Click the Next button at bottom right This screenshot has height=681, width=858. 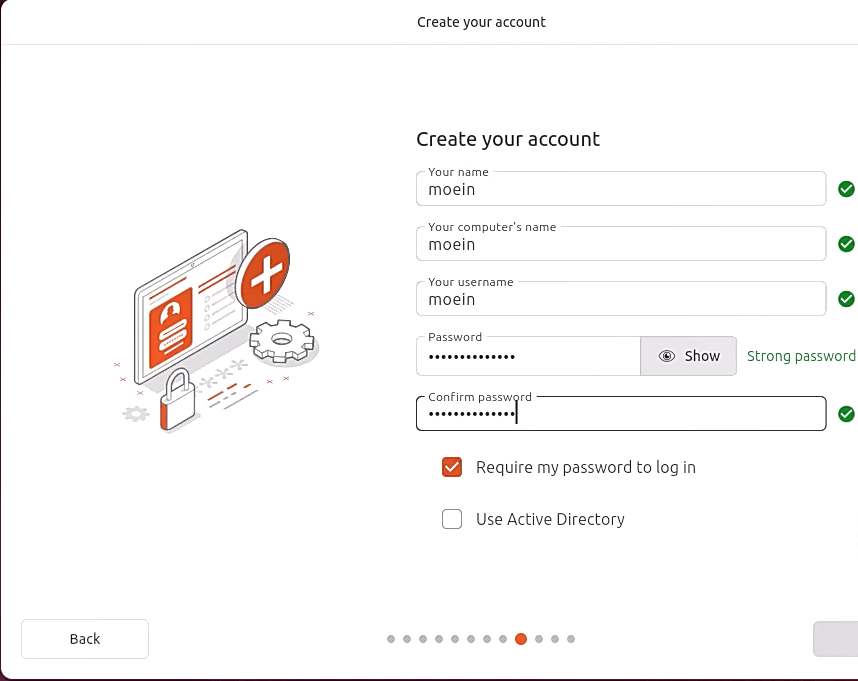840,638
